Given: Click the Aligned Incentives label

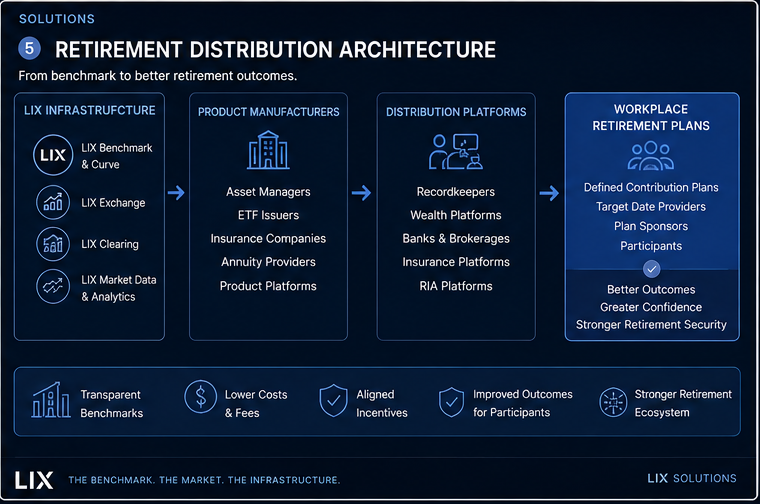Looking at the screenshot, I should point(382,404).
